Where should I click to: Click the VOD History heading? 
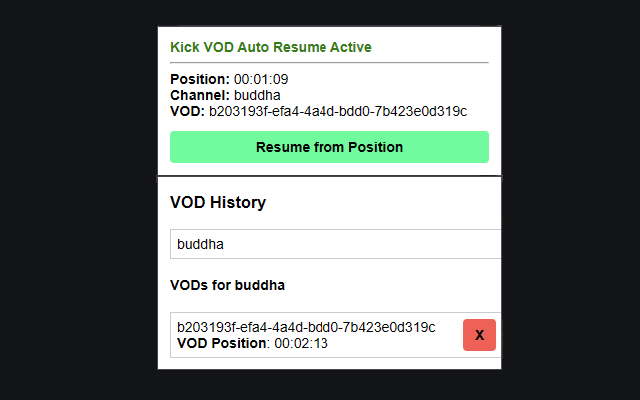pyautogui.click(x=218, y=203)
